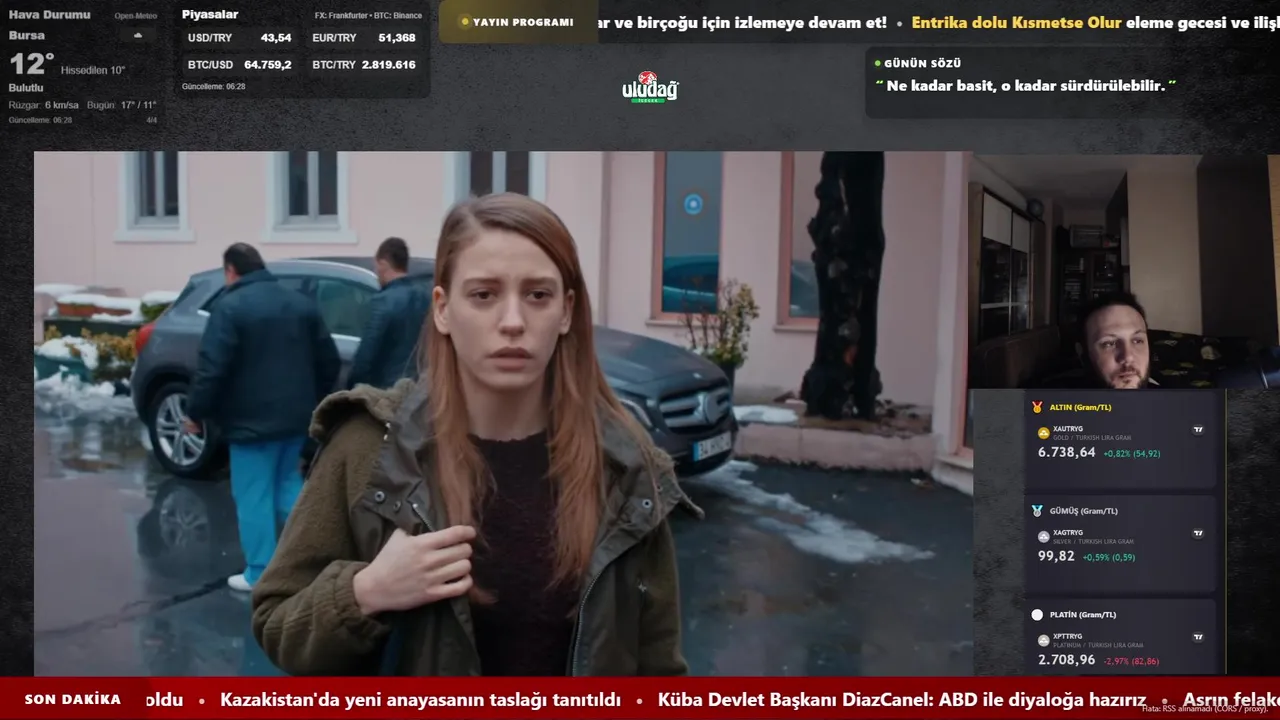Open the Kazakistan constitution draft headline
The image size is (1280, 720).
pyautogui.click(x=420, y=700)
